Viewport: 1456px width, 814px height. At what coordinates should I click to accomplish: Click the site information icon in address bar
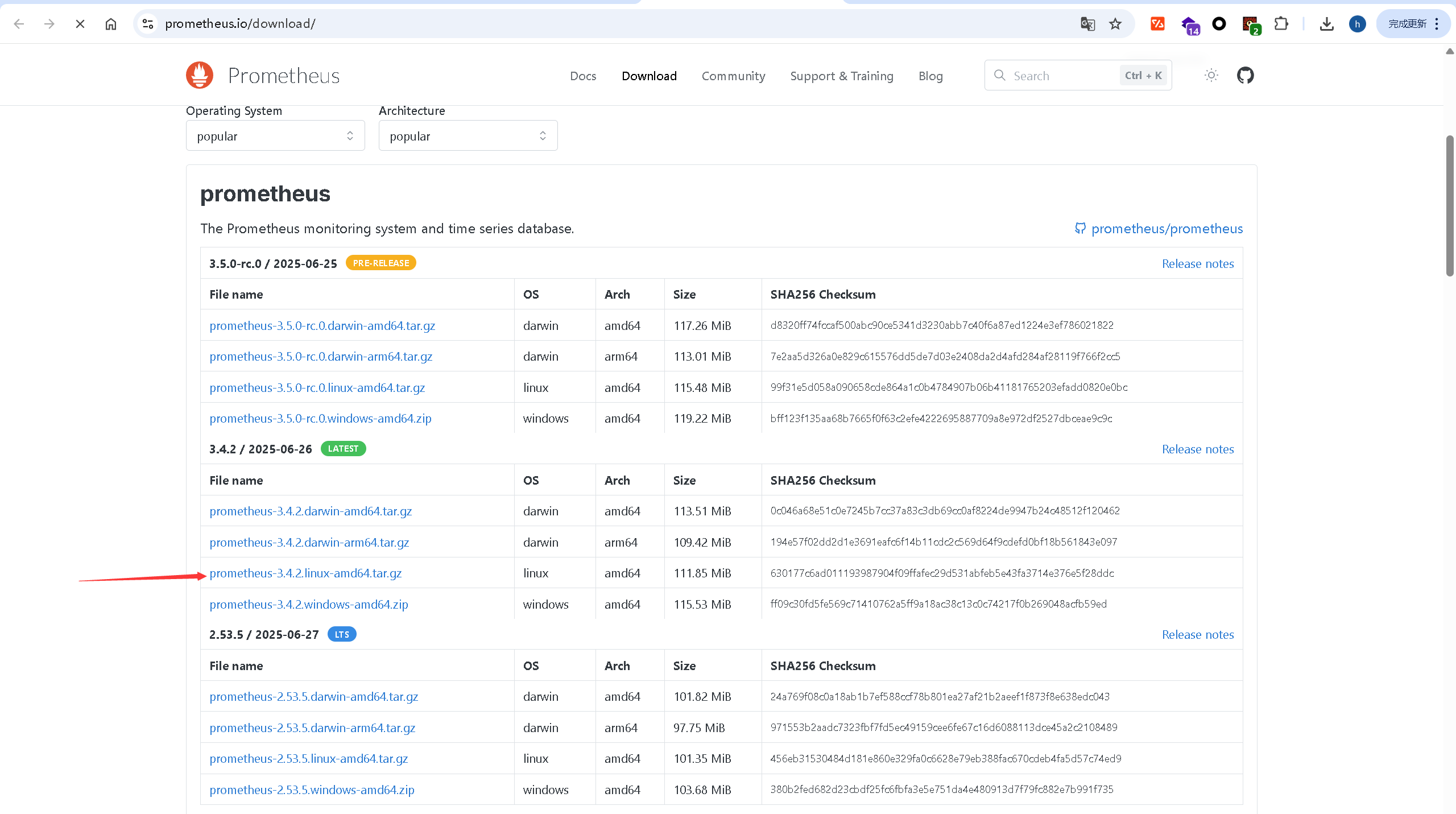148,24
